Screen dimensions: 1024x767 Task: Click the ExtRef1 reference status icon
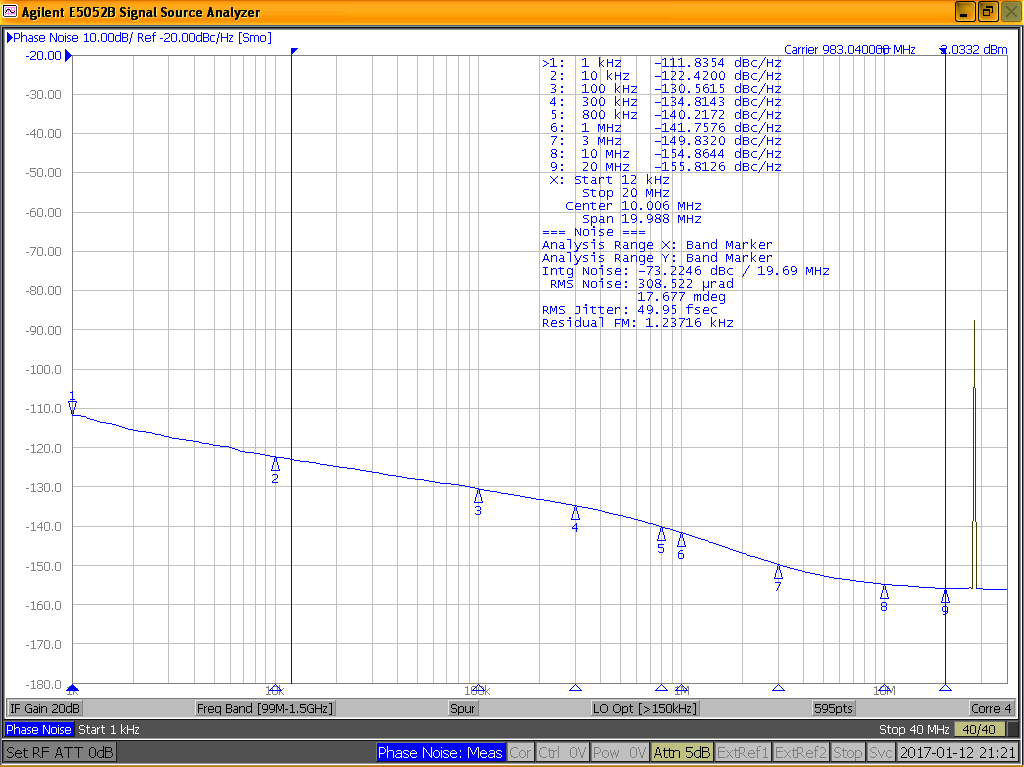click(x=743, y=752)
